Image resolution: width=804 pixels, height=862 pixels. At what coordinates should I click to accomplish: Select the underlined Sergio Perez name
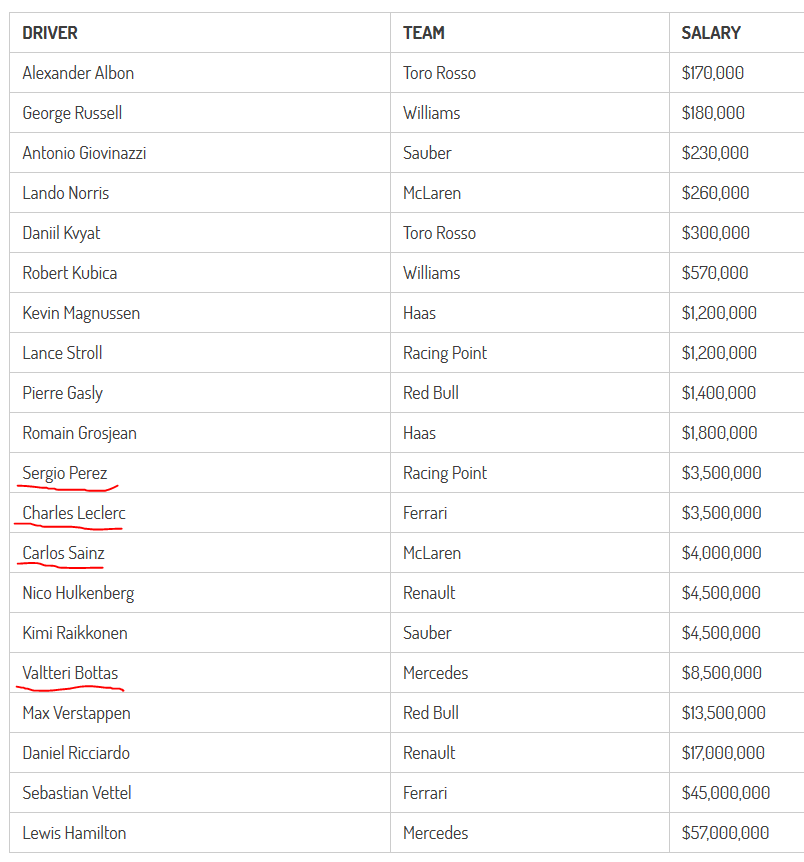pyautogui.click(x=65, y=473)
